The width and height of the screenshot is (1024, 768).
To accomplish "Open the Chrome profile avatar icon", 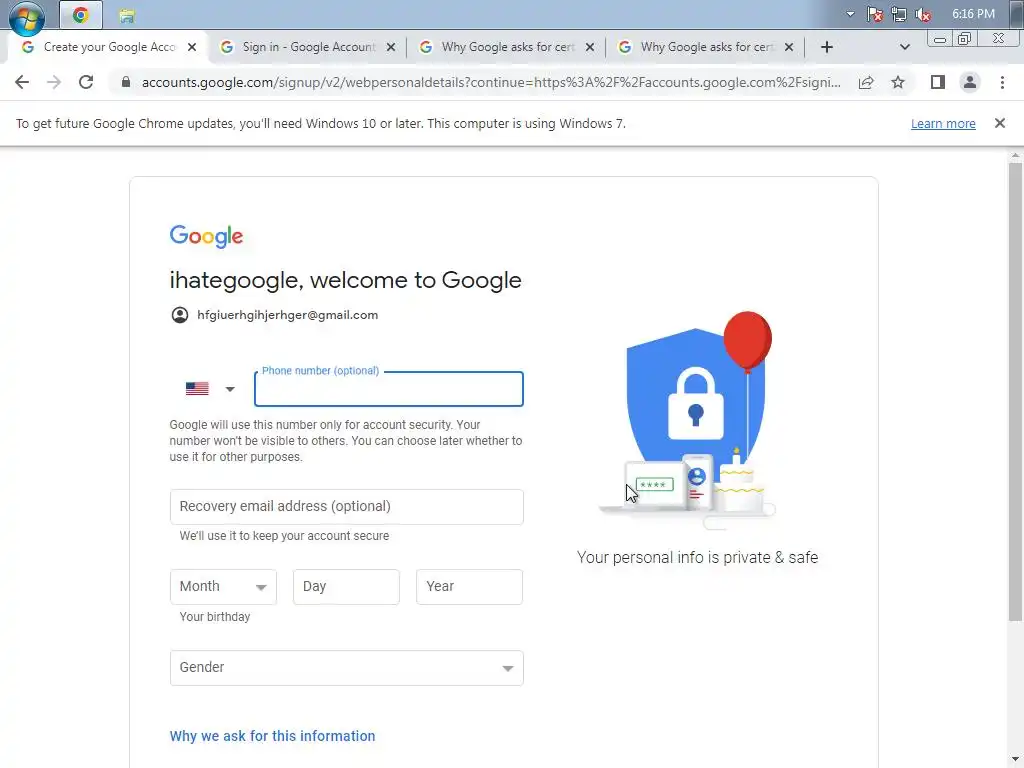I will click(x=970, y=82).
